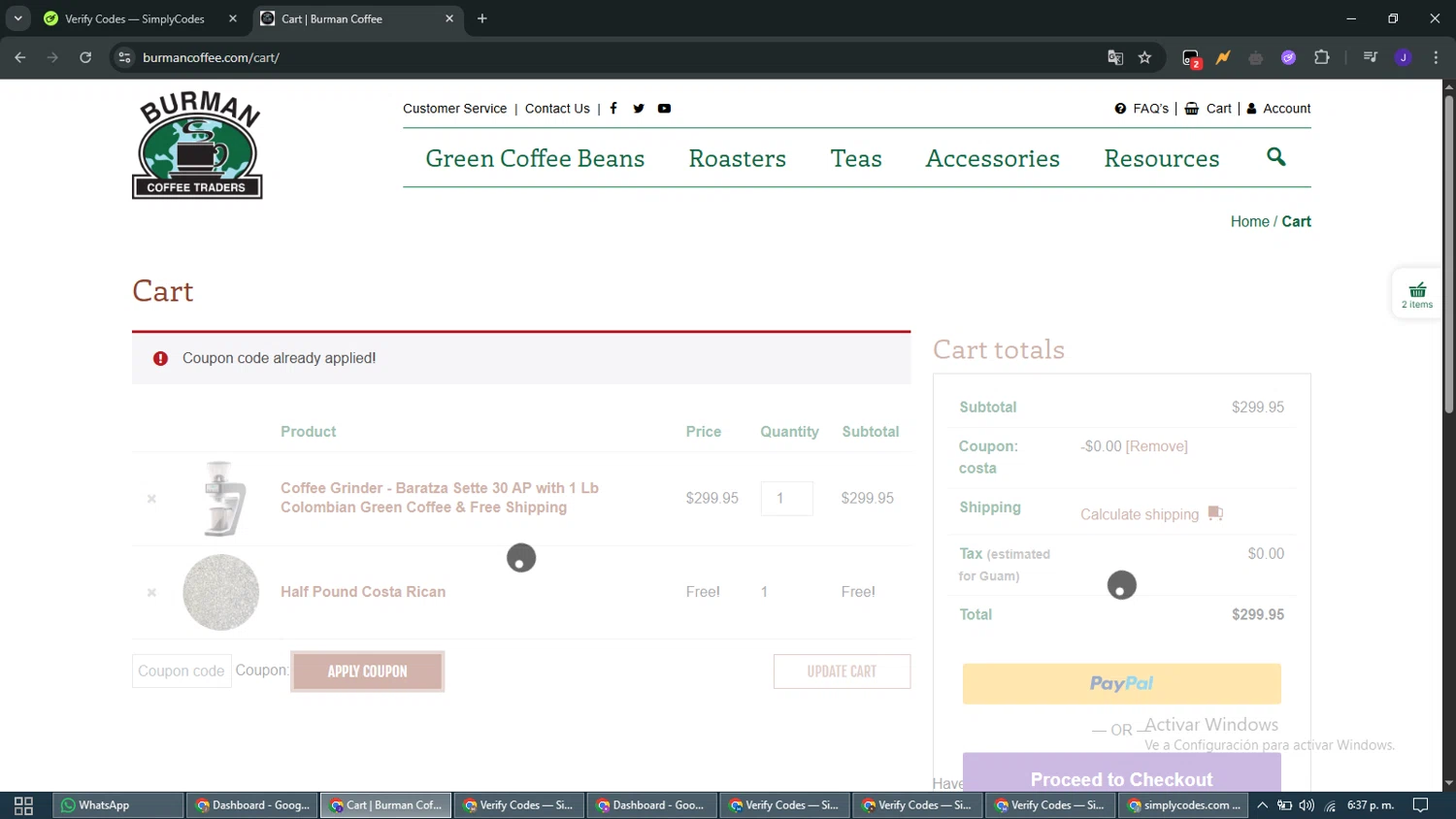The image size is (1456, 819).
Task: Go to Home breadcrumb link
Action: [1249, 221]
